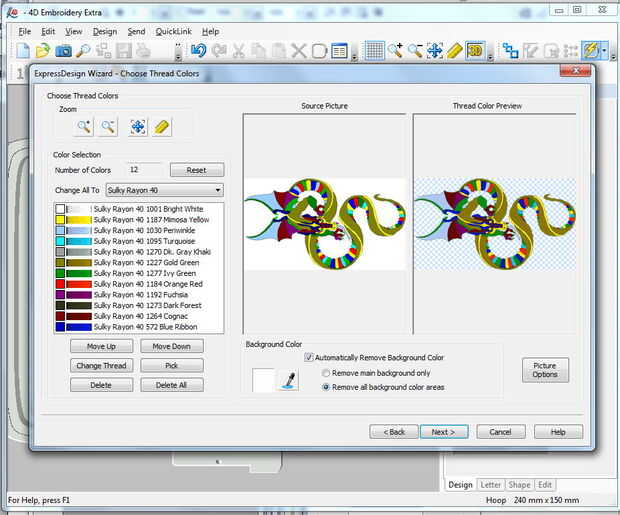Click the Cancel button

point(501,432)
